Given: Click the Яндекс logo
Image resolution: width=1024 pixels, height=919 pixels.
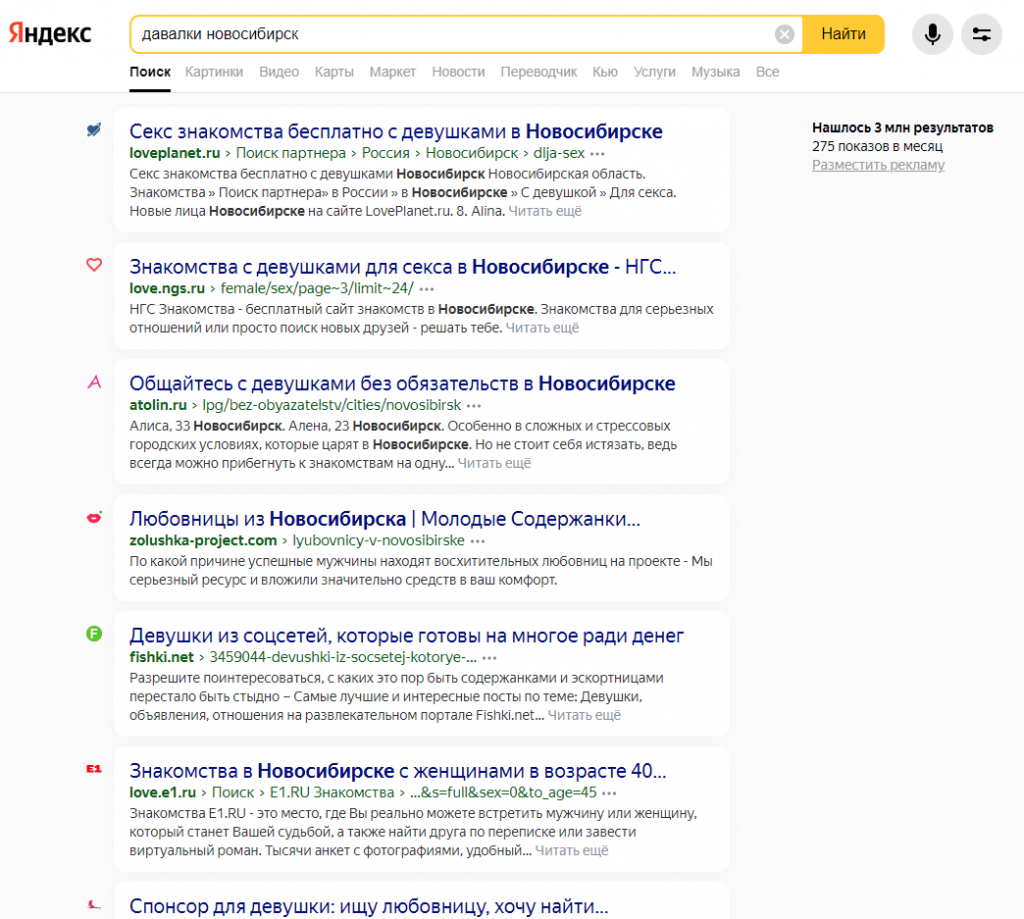Looking at the screenshot, I should (x=50, y=34).
